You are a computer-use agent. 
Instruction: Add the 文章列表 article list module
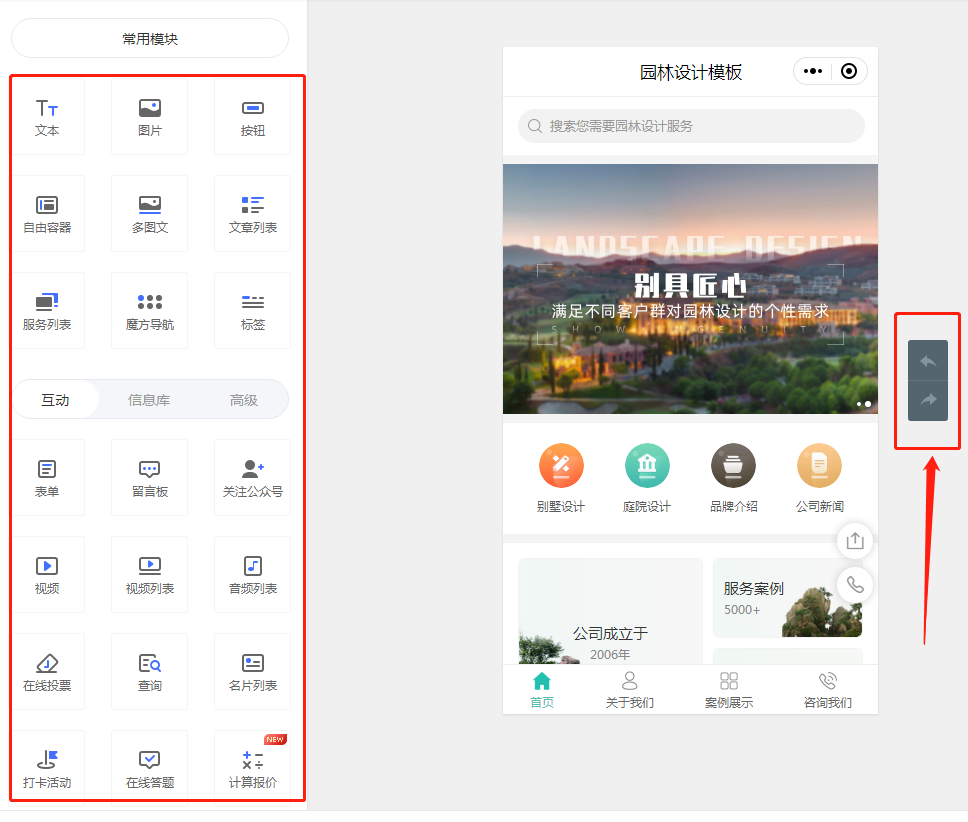pyautogui.click(x=252, y=214)
